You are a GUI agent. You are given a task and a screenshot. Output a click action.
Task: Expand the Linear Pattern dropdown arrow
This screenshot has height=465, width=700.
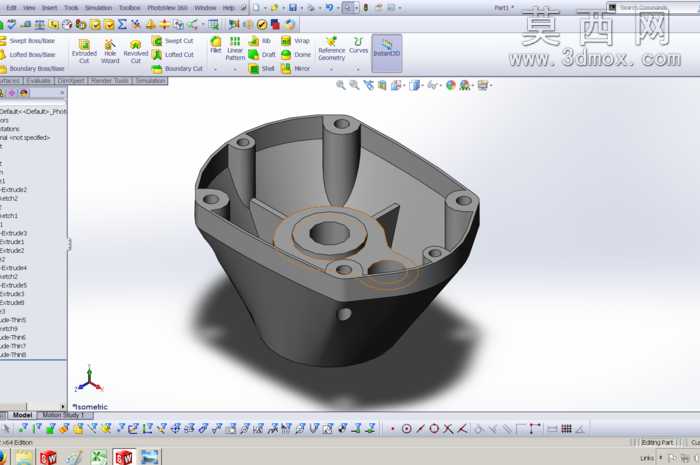coord(235,69)
